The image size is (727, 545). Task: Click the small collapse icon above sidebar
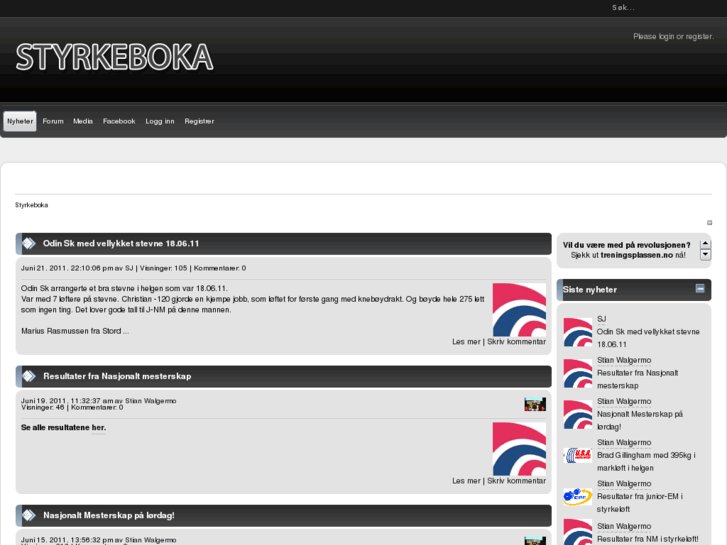click(x=709, y=223)
